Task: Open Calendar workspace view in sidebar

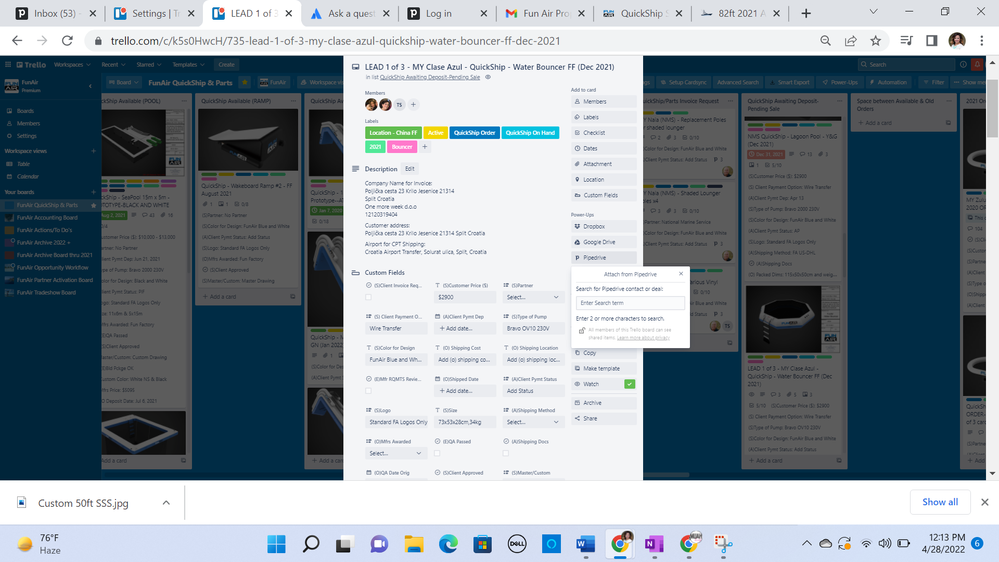Action: [28, 177]
